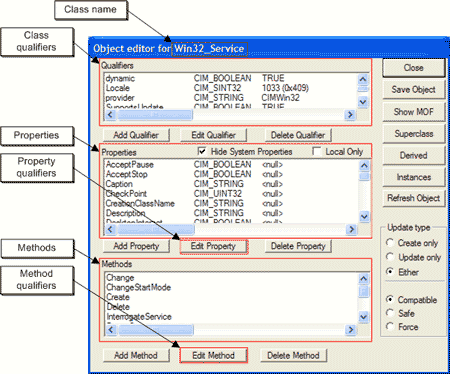The height and width of the screenshot is (374, 450).
Task: Click Methods list scroll right arrow
Action: pos(350,330)
